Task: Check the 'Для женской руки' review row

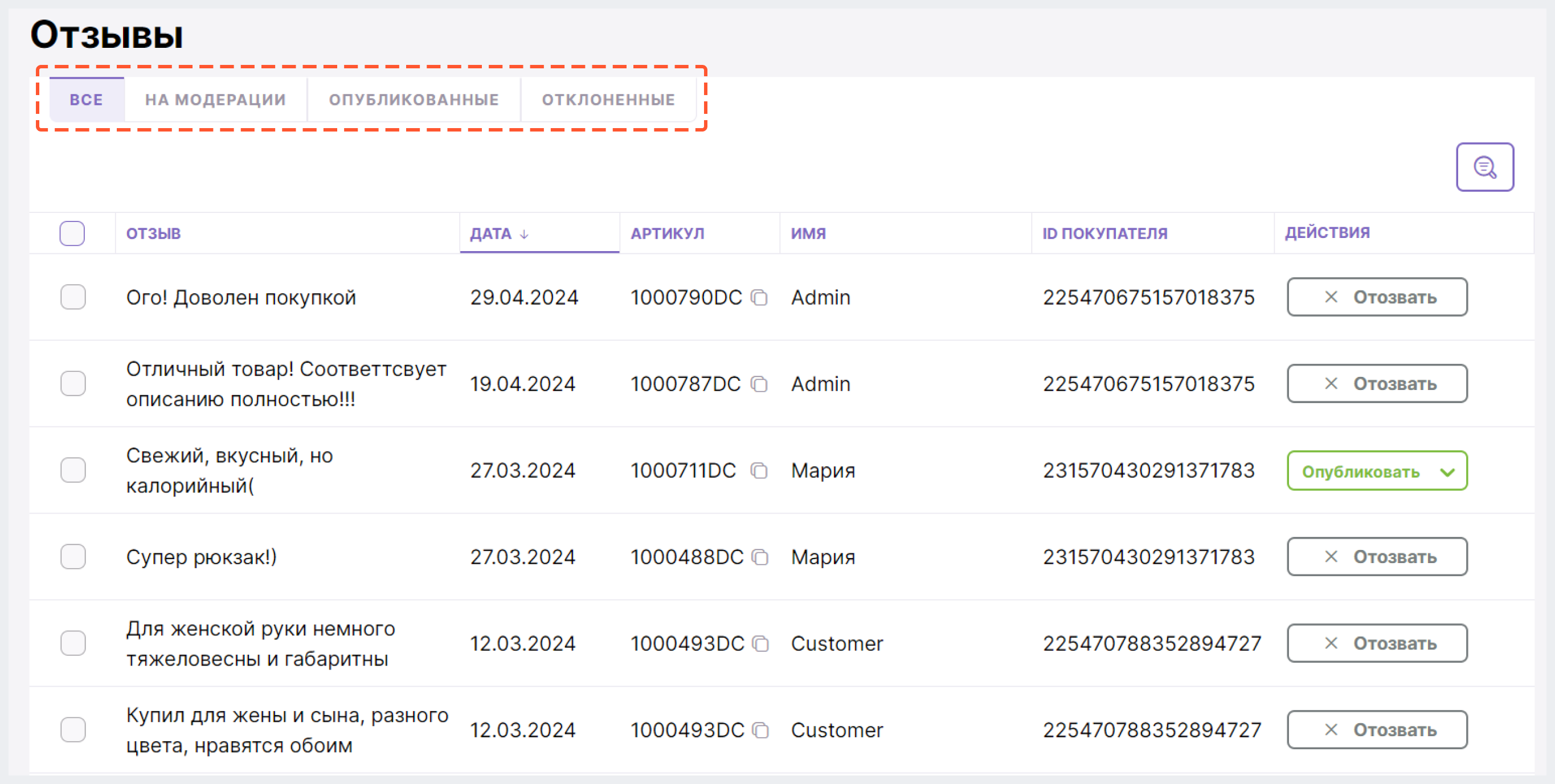Action: pos(73,643)
